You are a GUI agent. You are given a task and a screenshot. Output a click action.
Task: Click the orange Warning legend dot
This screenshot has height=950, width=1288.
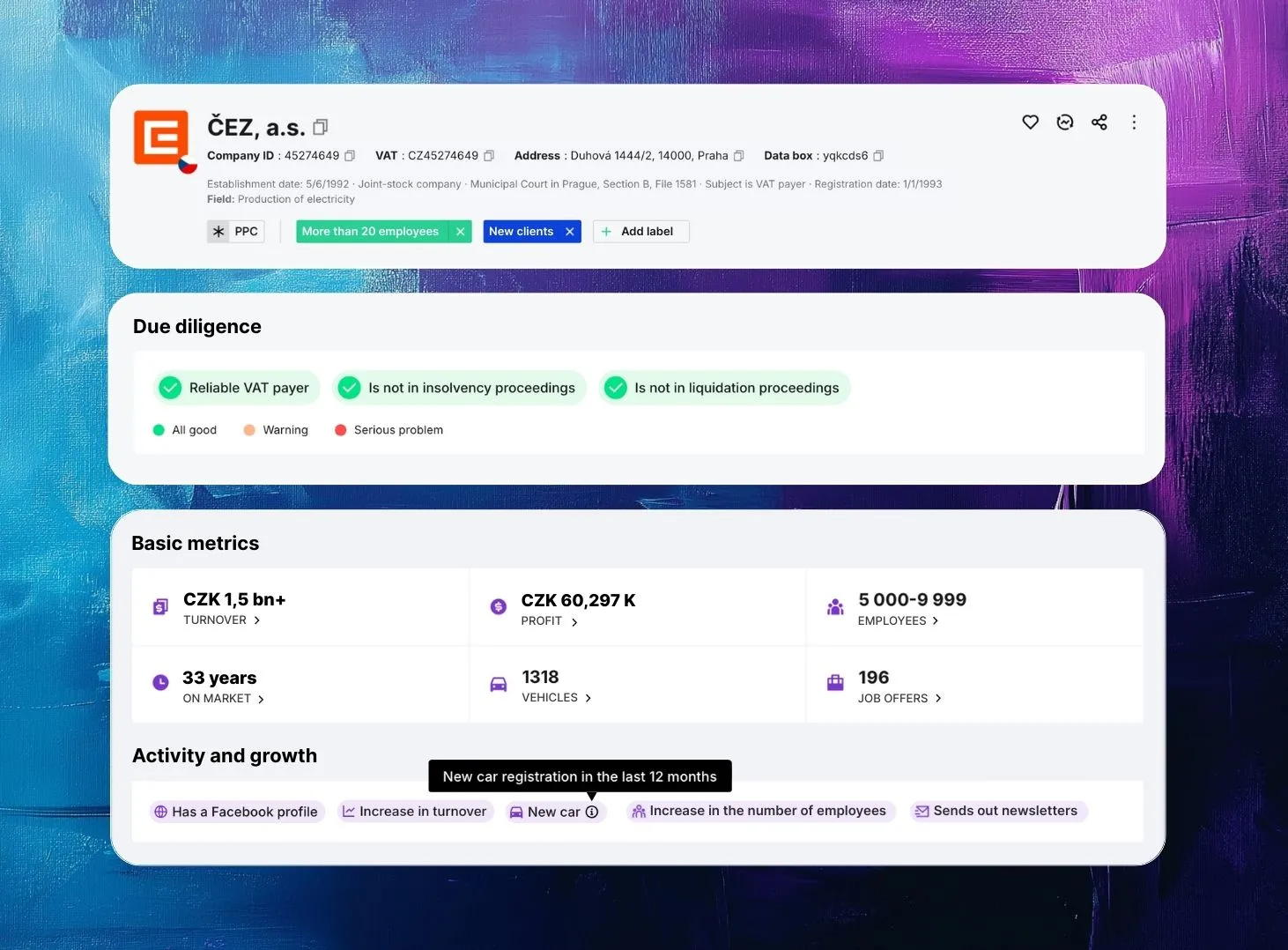(x=249, y=430)
